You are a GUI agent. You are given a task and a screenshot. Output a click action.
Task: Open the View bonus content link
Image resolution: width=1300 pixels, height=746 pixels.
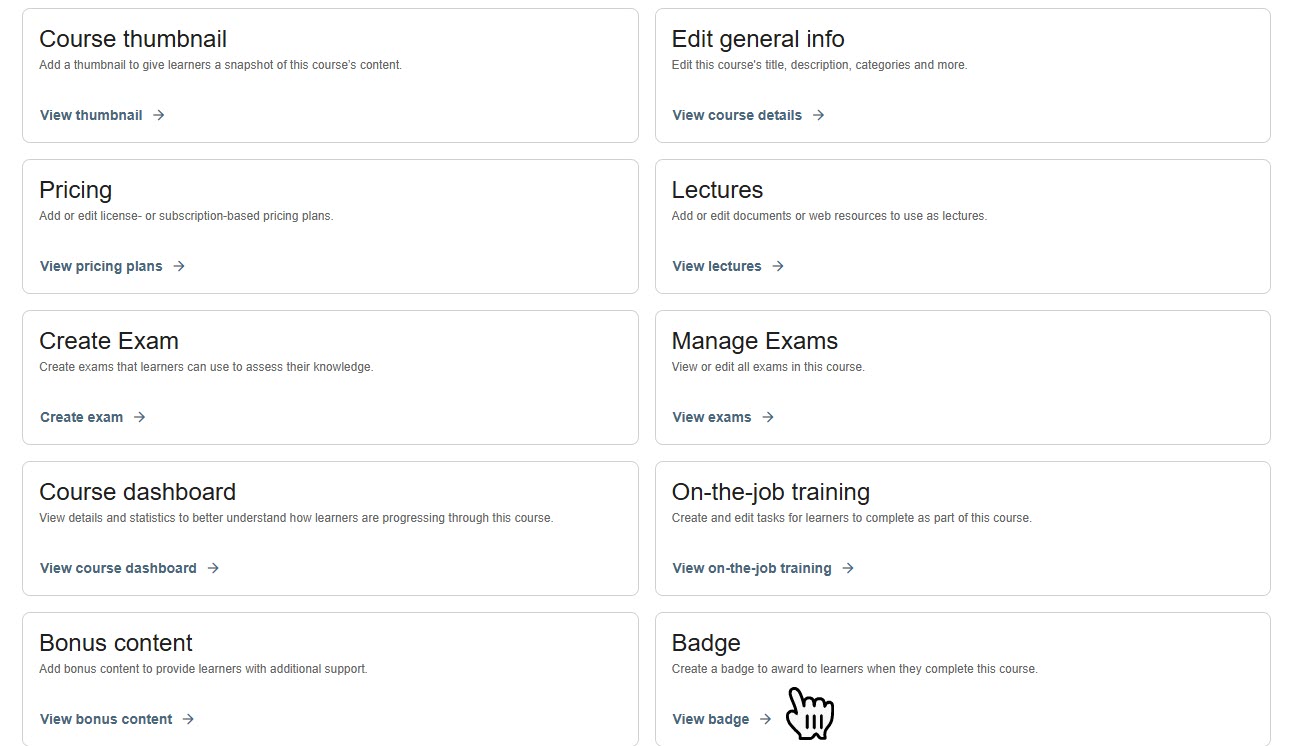106,719
